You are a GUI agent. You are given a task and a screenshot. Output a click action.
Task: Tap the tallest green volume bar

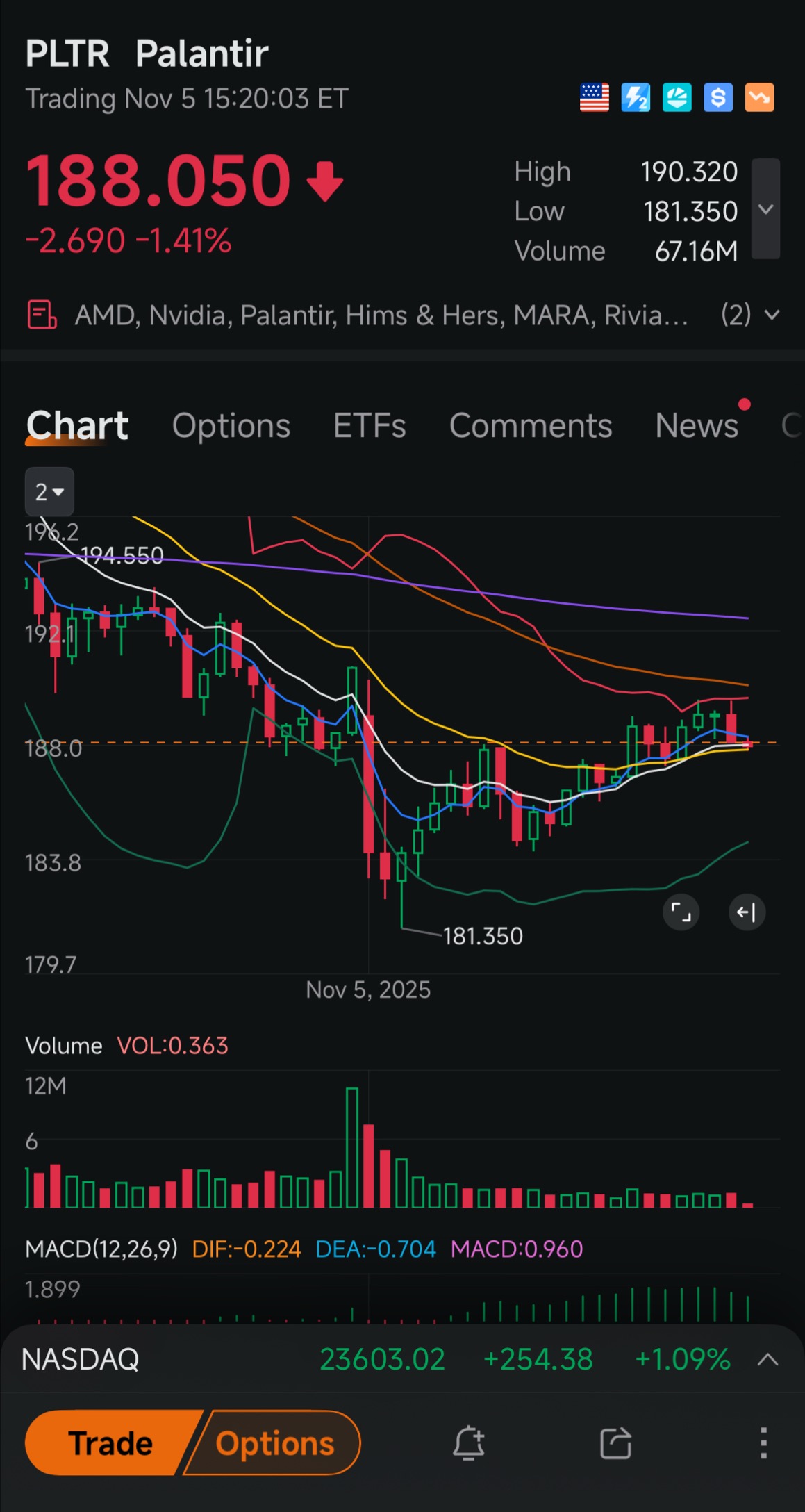pos(352,1147)
